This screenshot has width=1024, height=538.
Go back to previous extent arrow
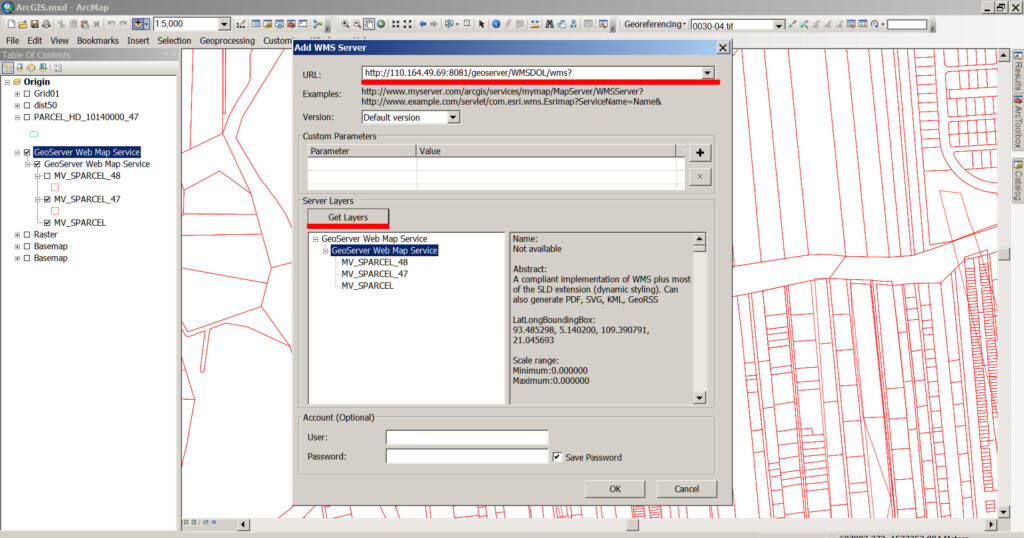click(422, 23)
